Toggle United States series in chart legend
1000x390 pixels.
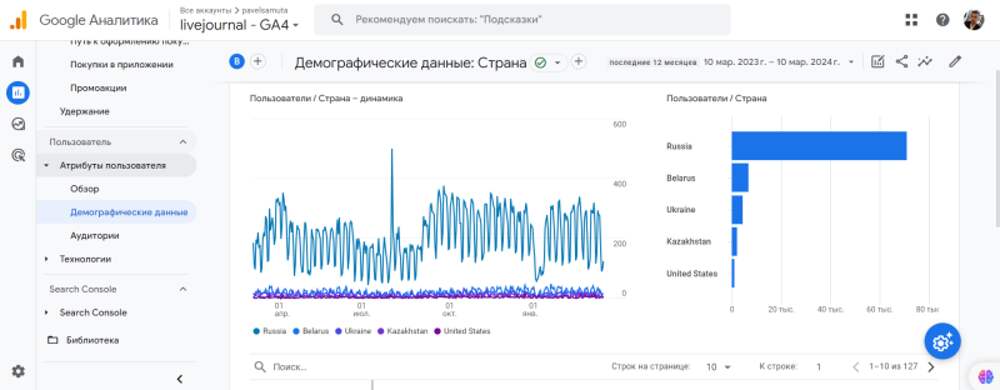point(462,331)
